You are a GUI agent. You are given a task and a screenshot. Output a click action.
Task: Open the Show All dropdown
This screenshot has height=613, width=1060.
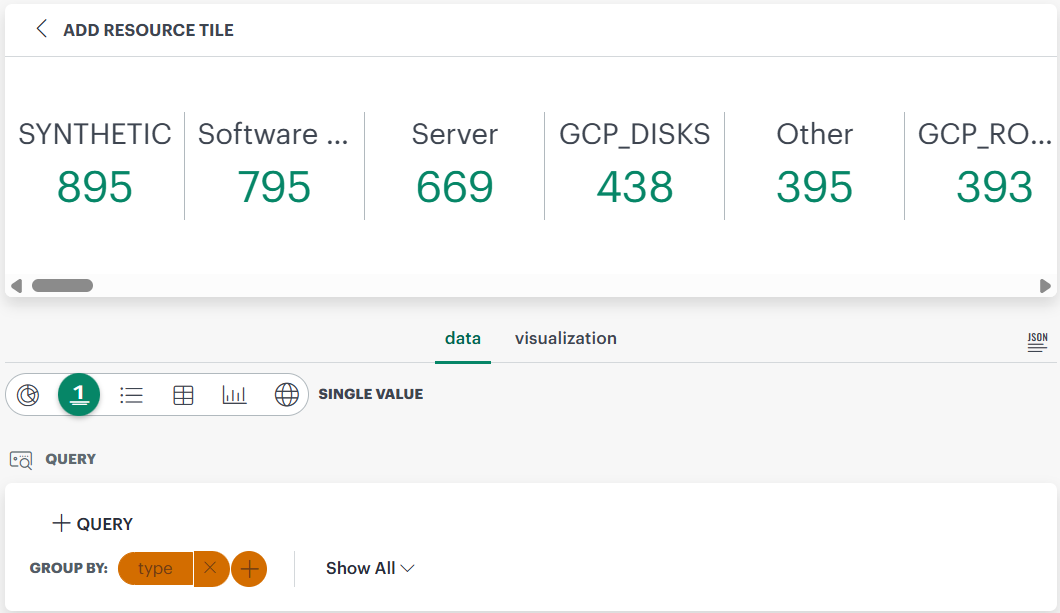pos(370,568)
